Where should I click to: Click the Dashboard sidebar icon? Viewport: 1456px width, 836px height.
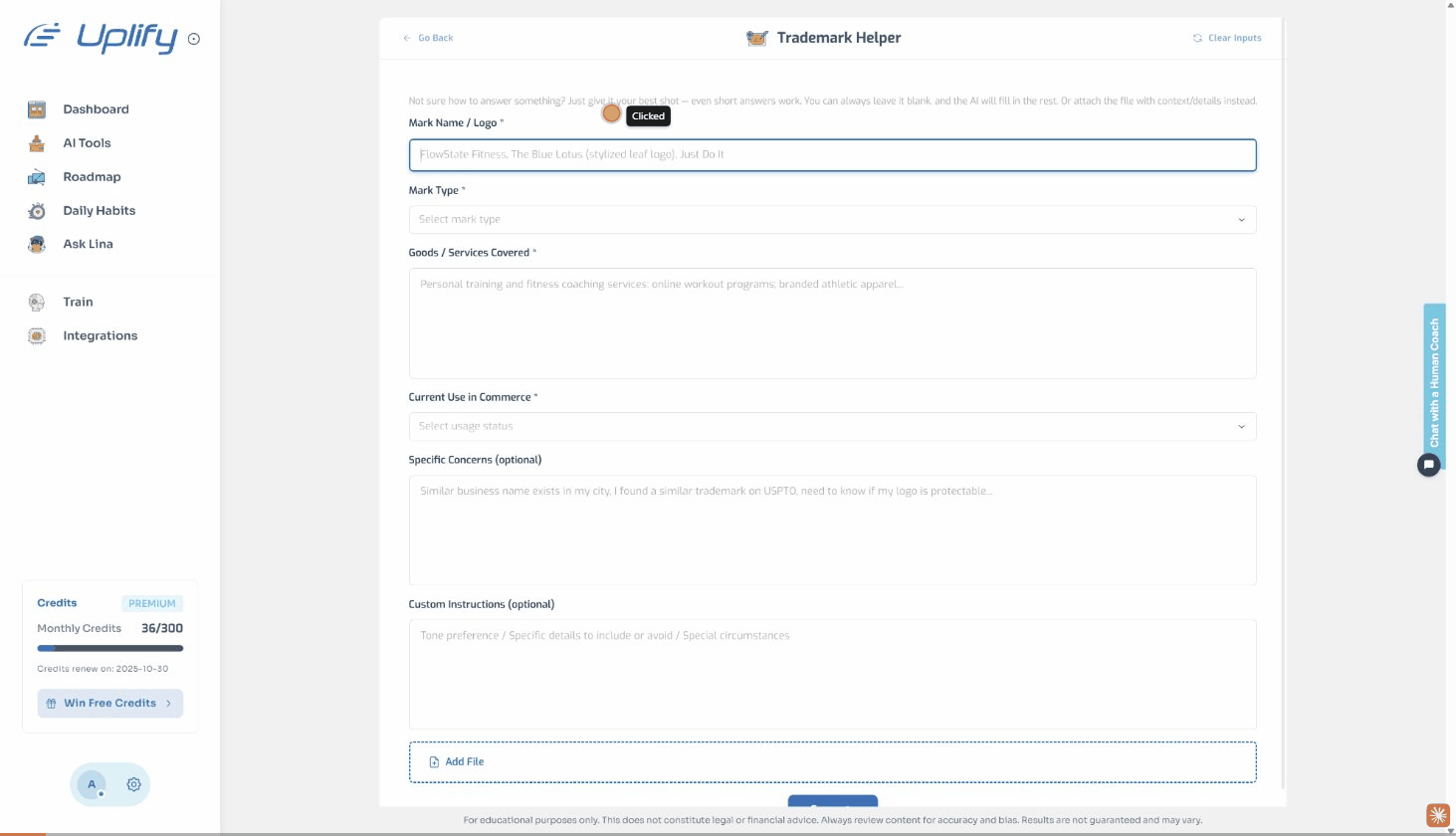click(37, 109)
